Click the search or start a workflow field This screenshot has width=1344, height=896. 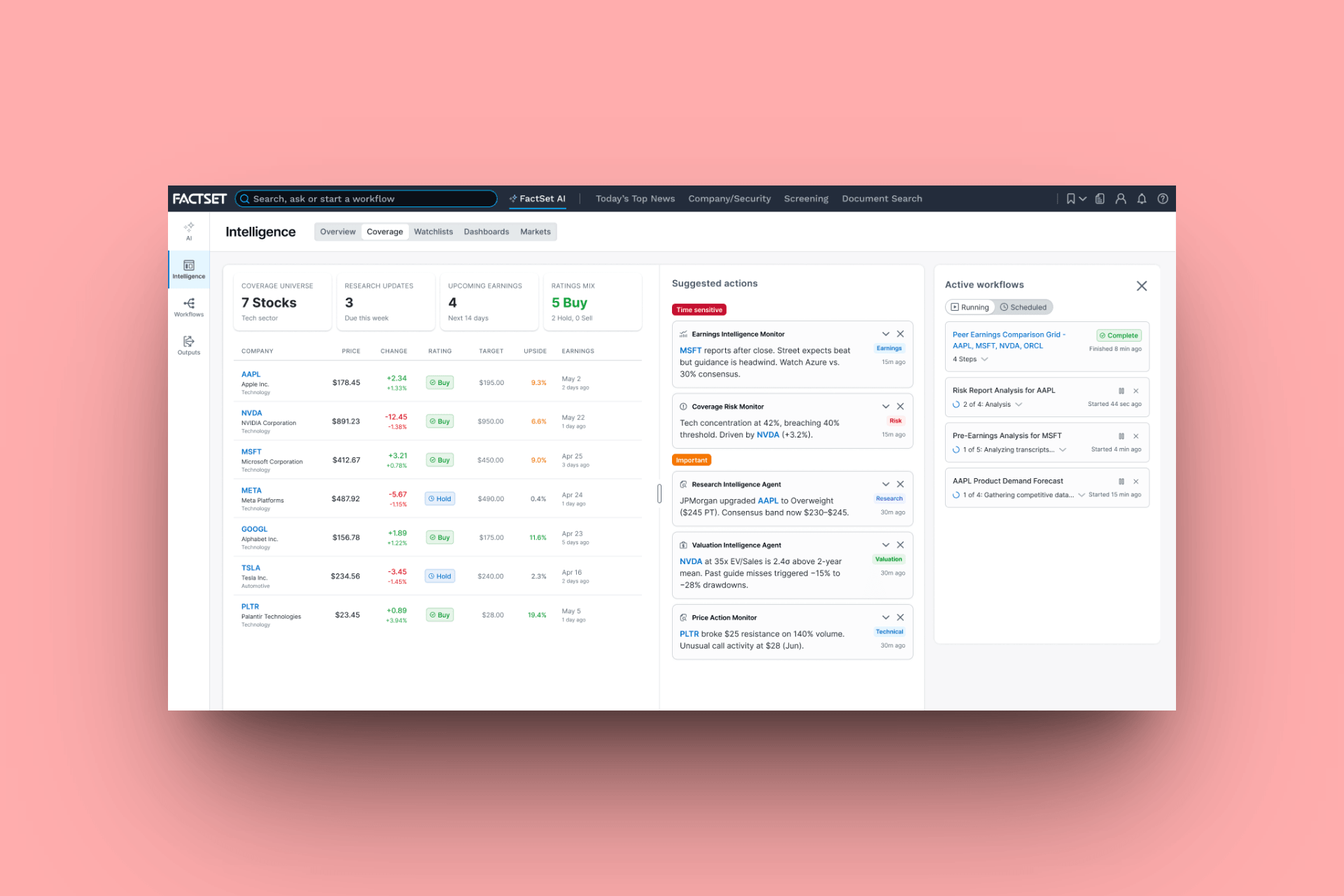click(366, 199)
